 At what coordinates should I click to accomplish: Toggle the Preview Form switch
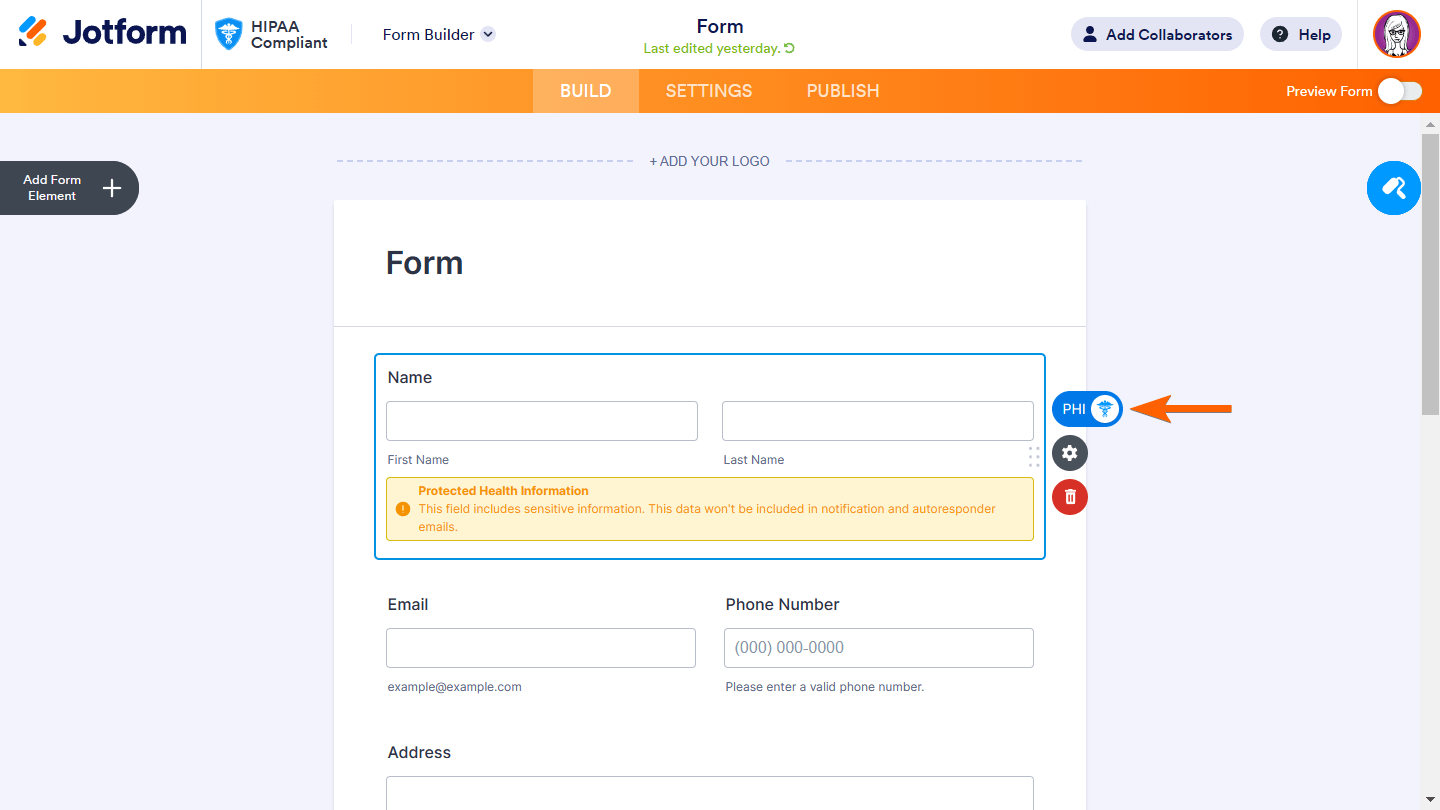tap(1399, 91)
